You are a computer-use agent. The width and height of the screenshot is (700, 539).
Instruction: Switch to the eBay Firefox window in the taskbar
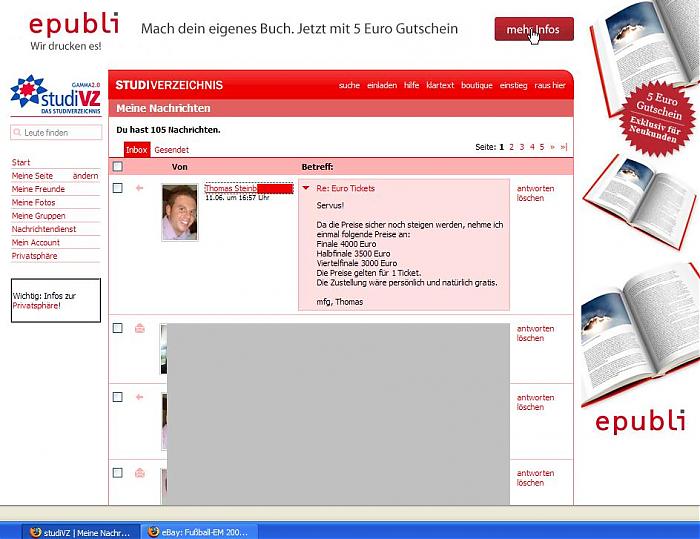pos(199,531)
